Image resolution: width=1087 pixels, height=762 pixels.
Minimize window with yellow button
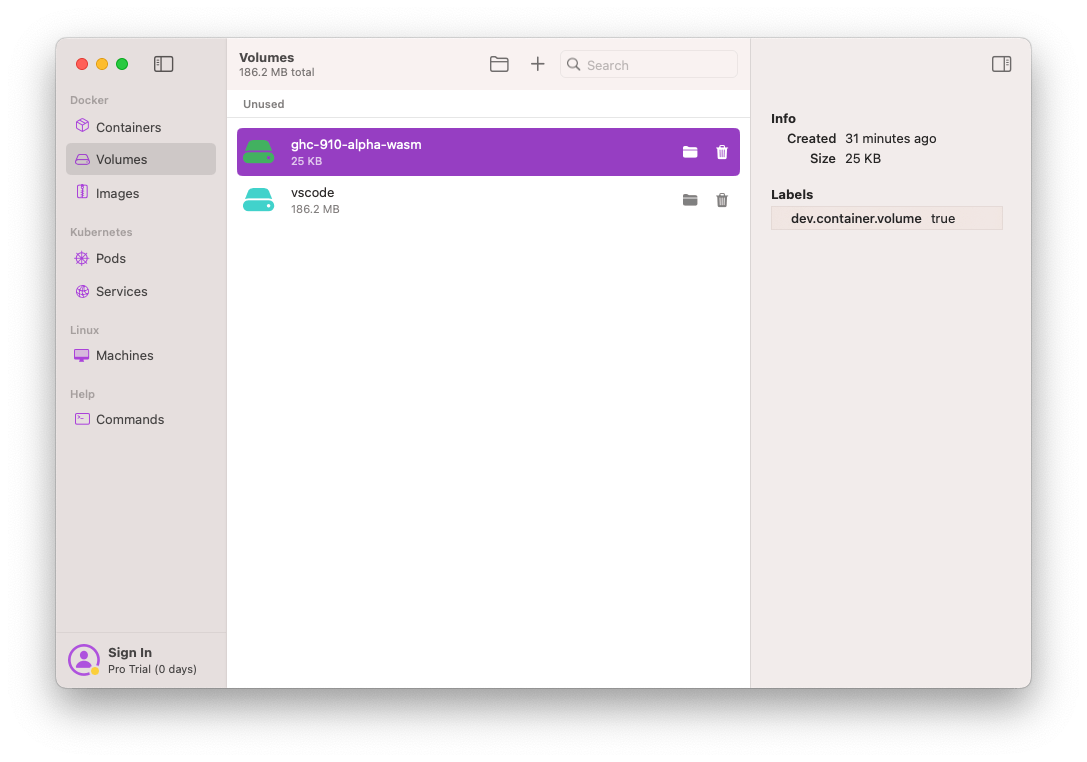[102, 64]
